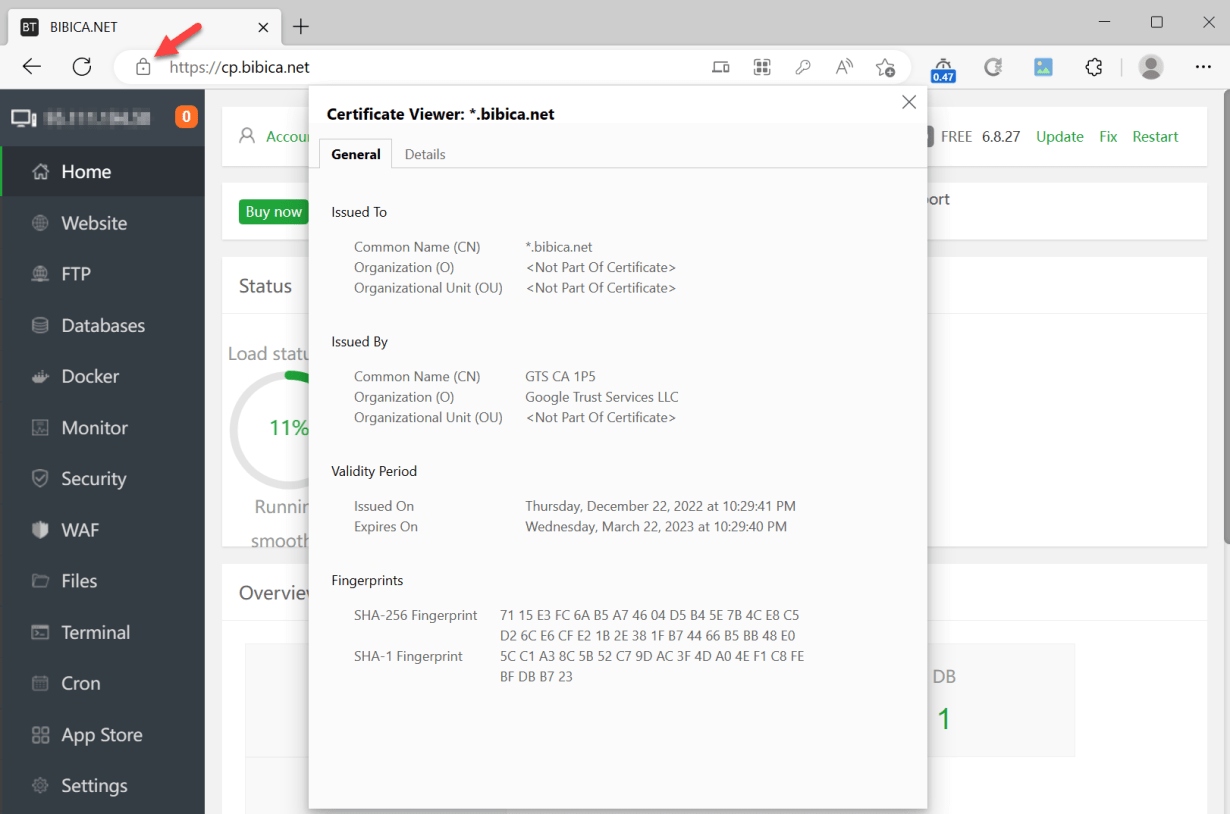
Task: Click the grey refresh extension icon
Action: coord(993,67)
